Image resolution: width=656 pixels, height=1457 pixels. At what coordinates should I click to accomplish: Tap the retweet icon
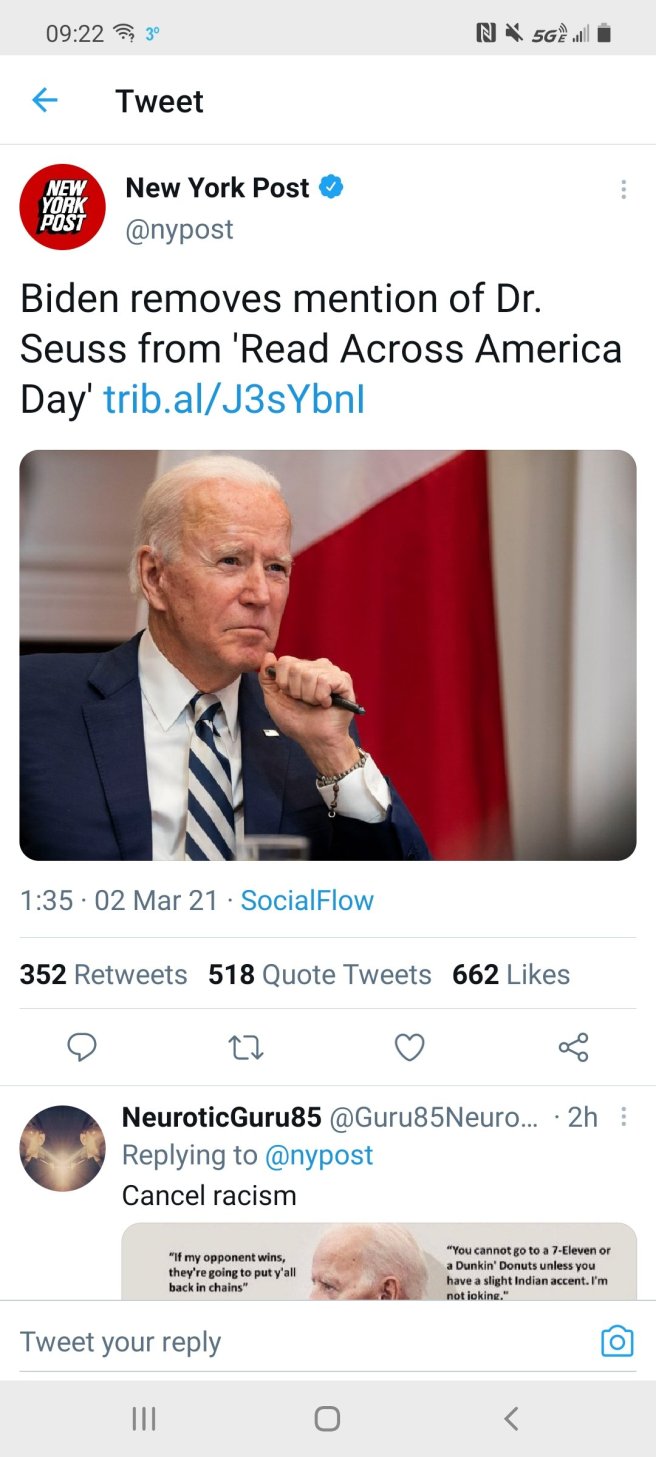click(245, 1047)
